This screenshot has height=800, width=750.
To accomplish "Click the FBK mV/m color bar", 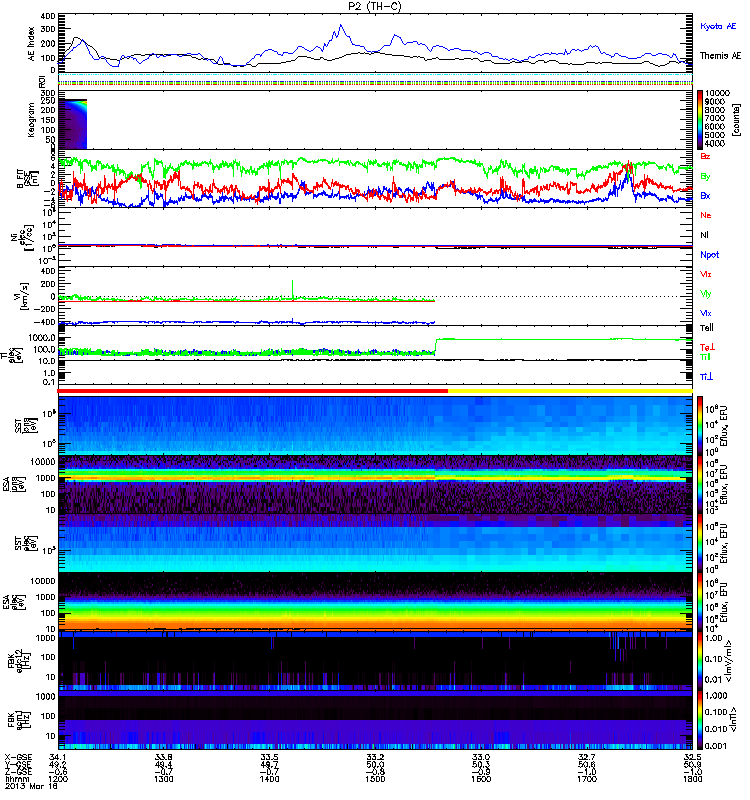I will tap(700, 661).
